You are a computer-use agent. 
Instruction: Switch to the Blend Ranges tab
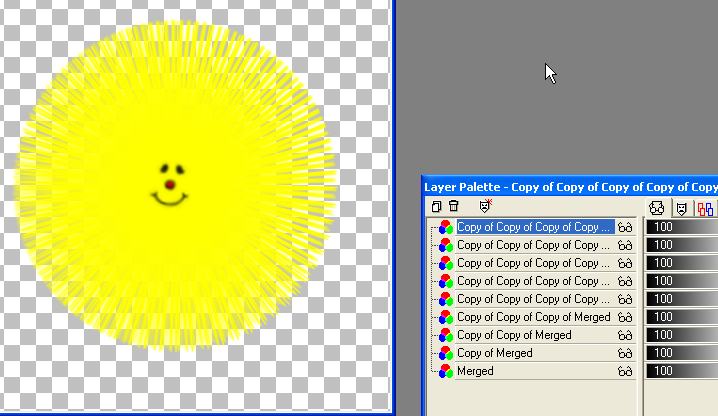point(706,209)
